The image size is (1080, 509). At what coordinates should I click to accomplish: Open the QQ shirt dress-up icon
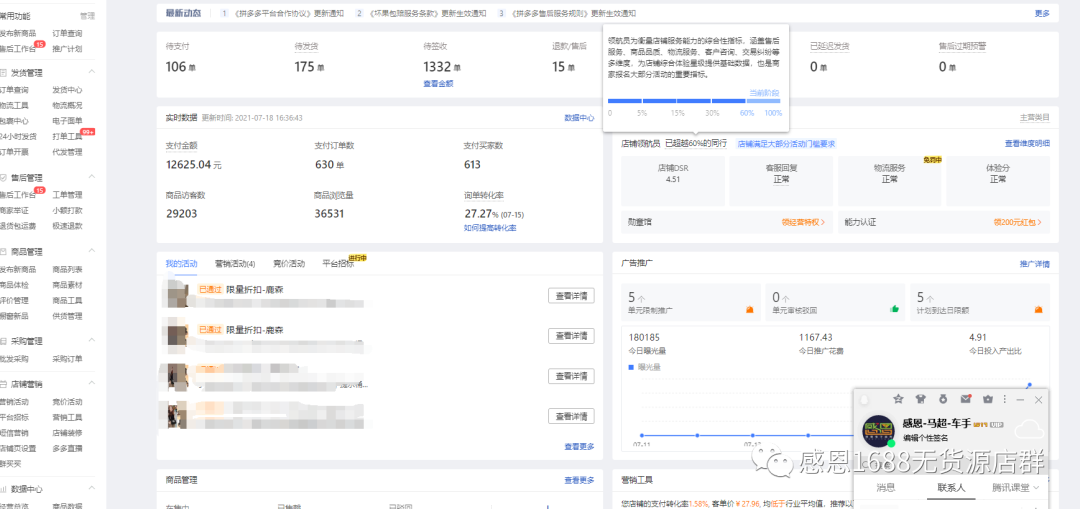920,399
